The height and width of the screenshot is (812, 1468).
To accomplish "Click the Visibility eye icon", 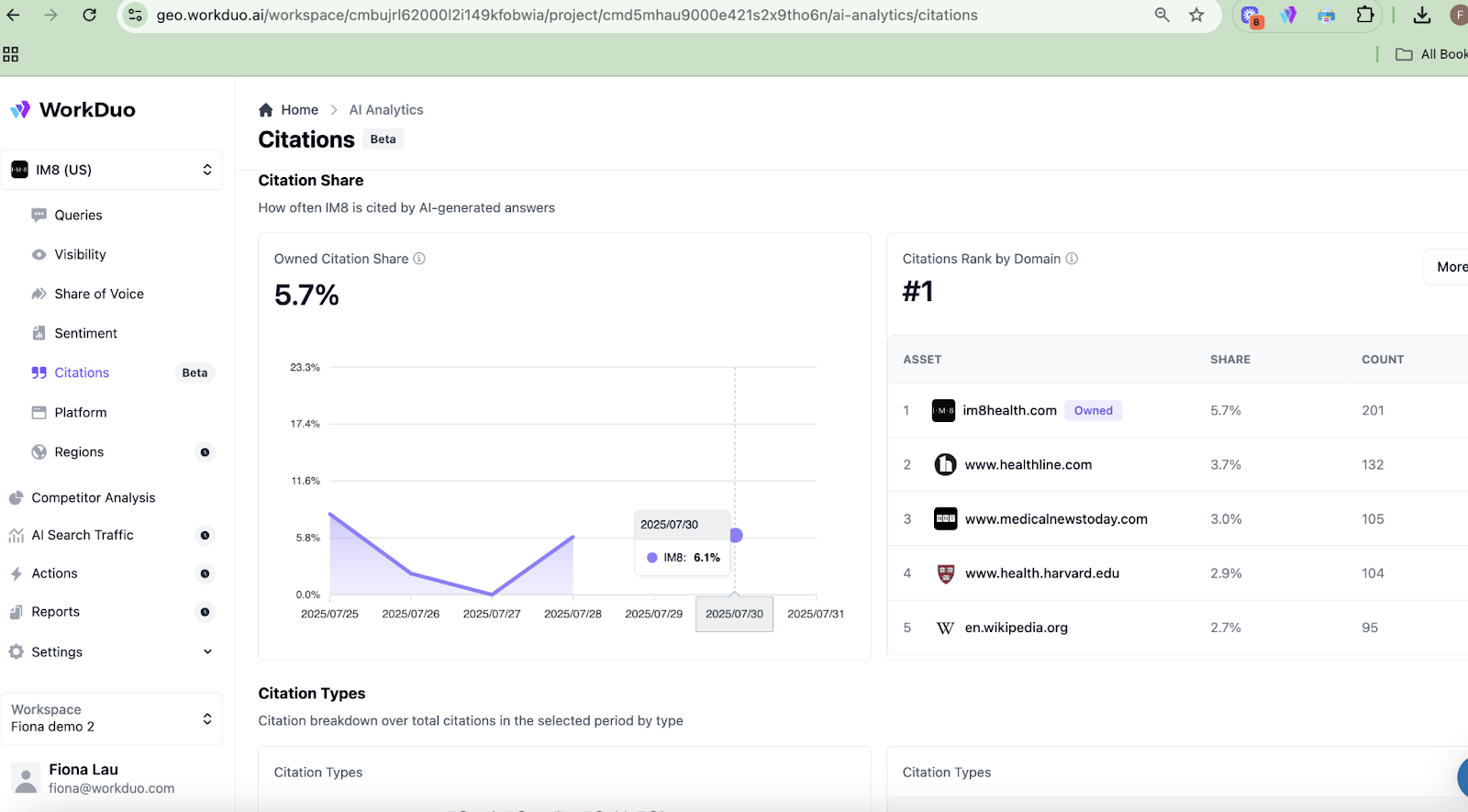I will click(39, 254).
